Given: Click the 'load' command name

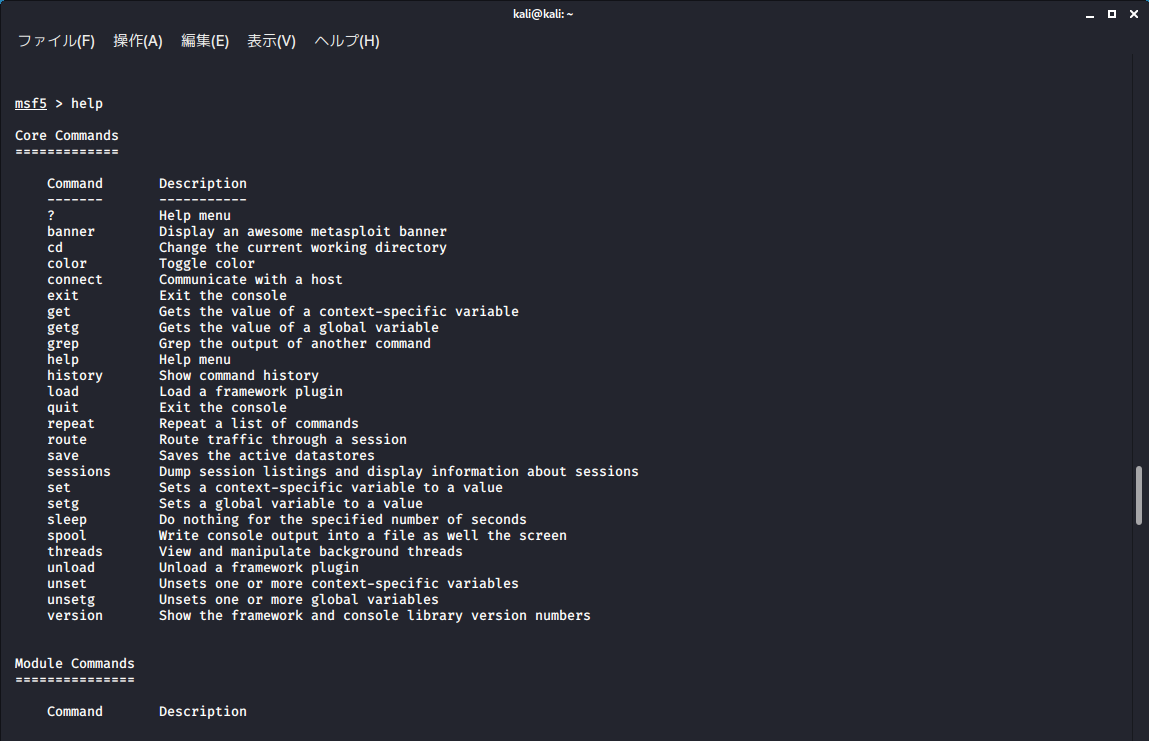Looking at the screenshot, I should (63, 392).
